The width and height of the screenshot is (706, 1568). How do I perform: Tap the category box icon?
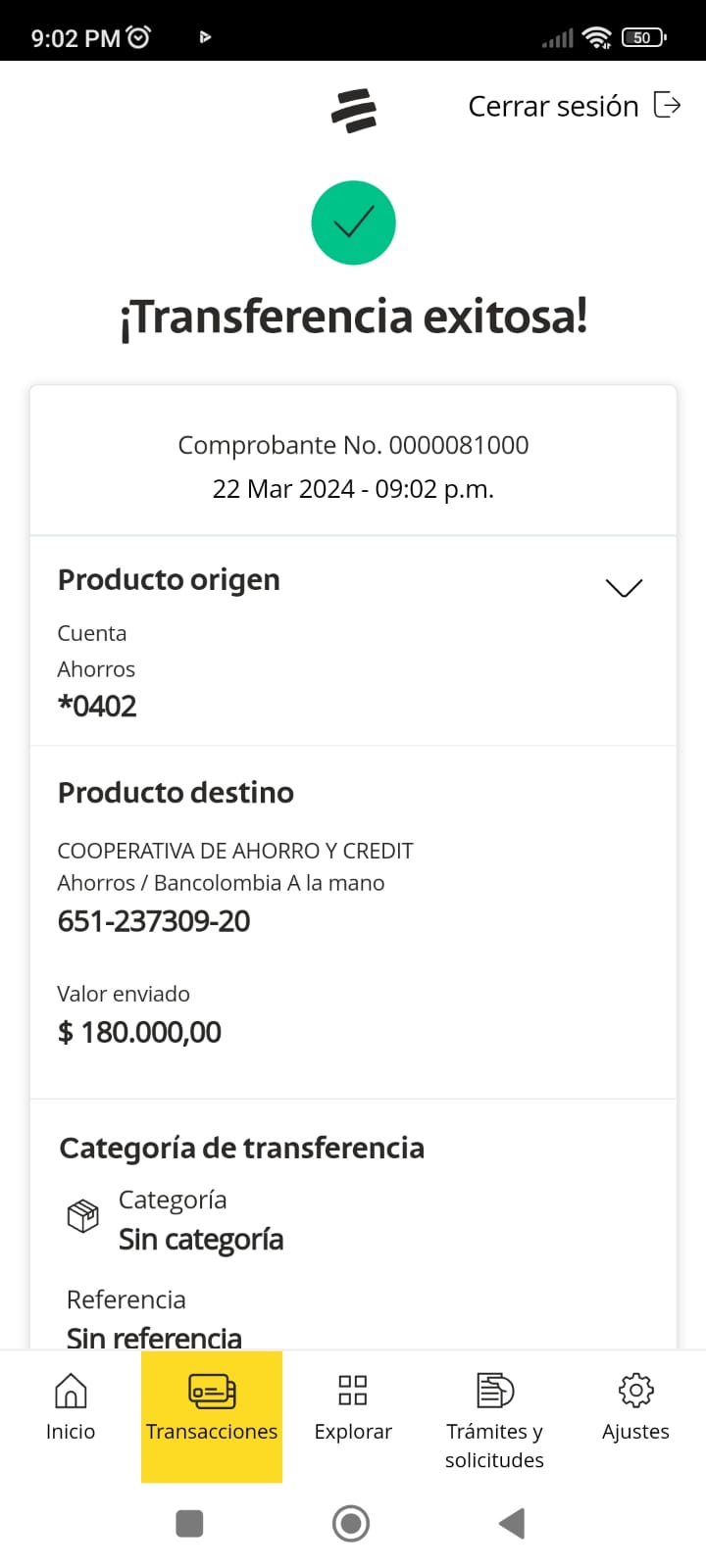pyautogui.click(x=82, y=1216)
